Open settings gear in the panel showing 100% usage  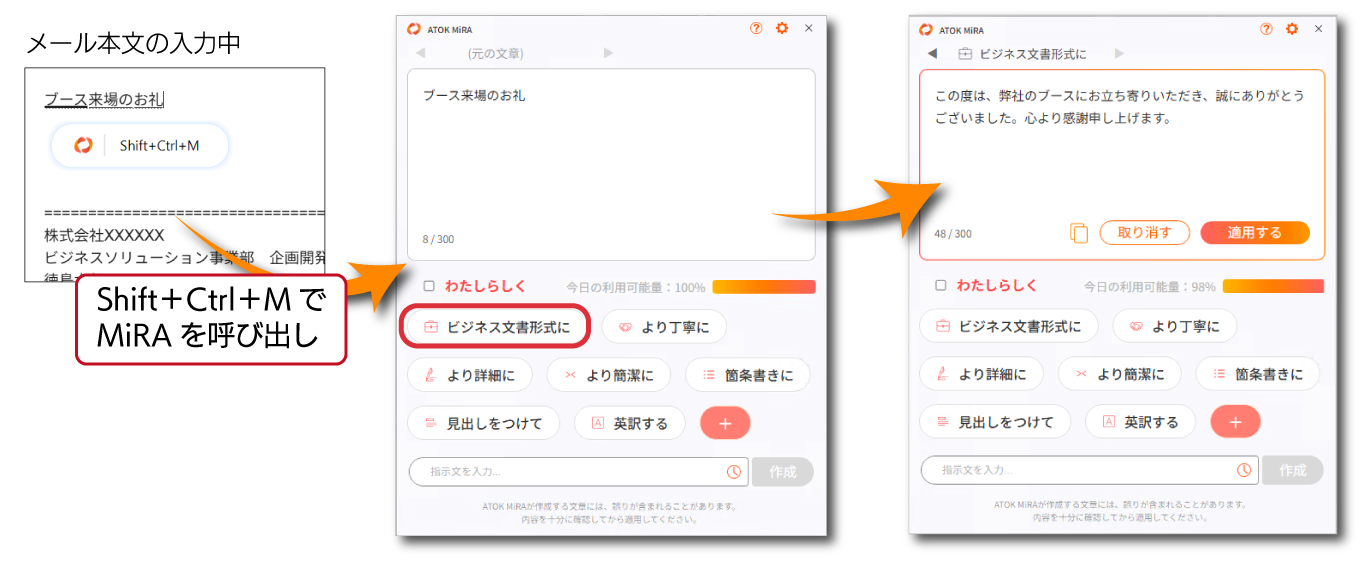tap(782, 29)
